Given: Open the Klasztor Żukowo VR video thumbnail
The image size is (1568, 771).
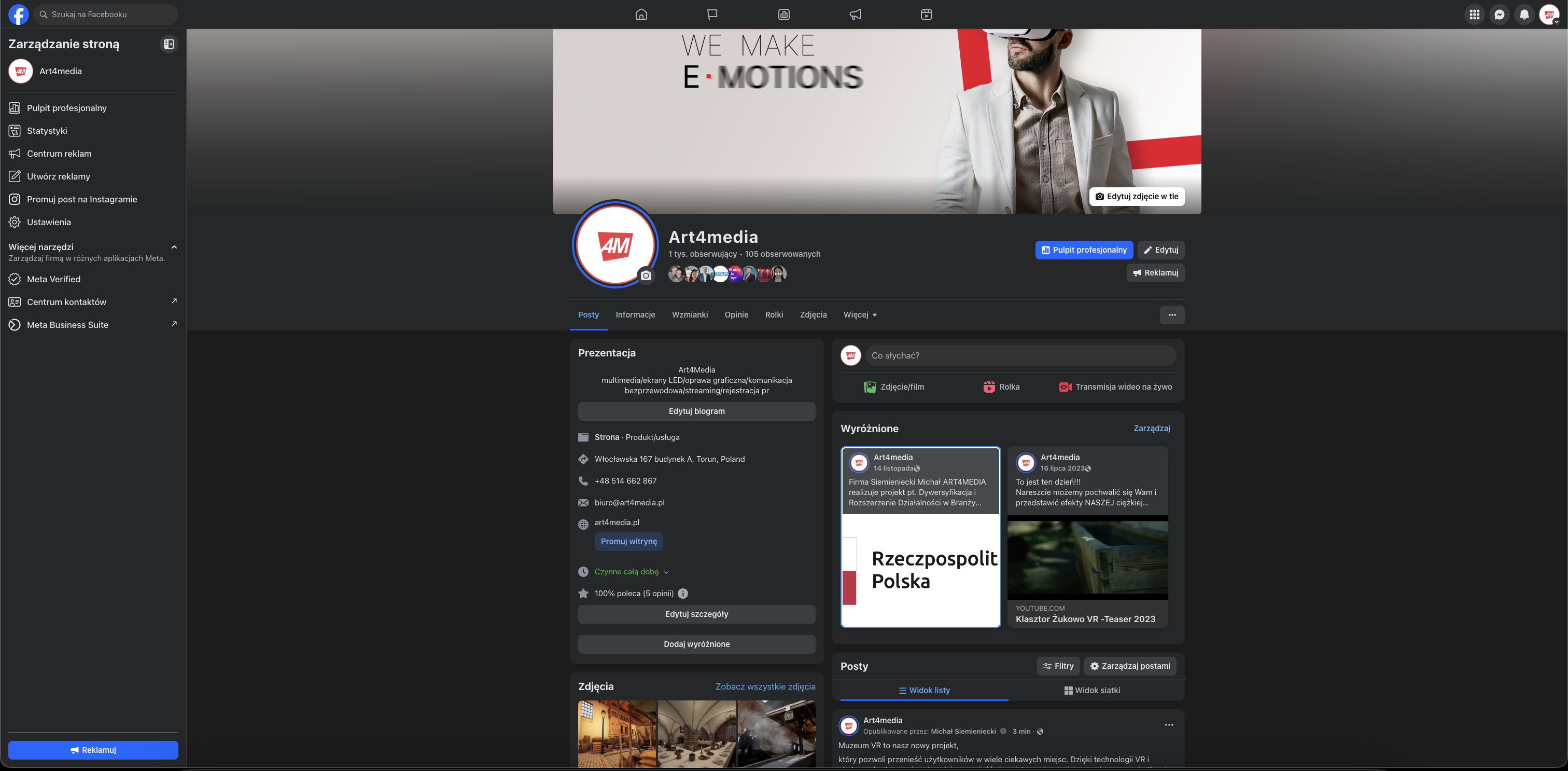Looking at the screenshot, I should [x=1087, y=557].
